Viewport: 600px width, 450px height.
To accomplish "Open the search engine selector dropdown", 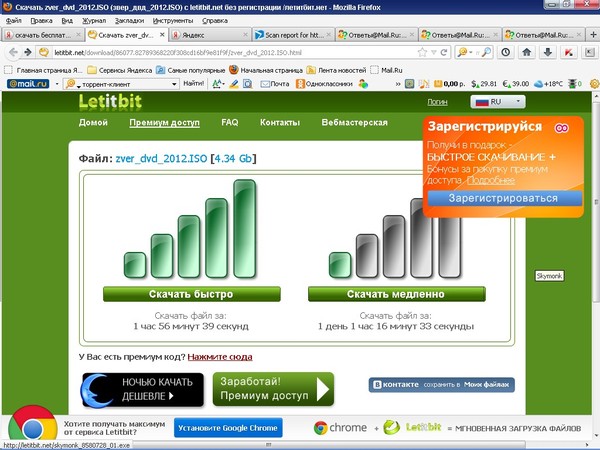I will pos(470,52).
